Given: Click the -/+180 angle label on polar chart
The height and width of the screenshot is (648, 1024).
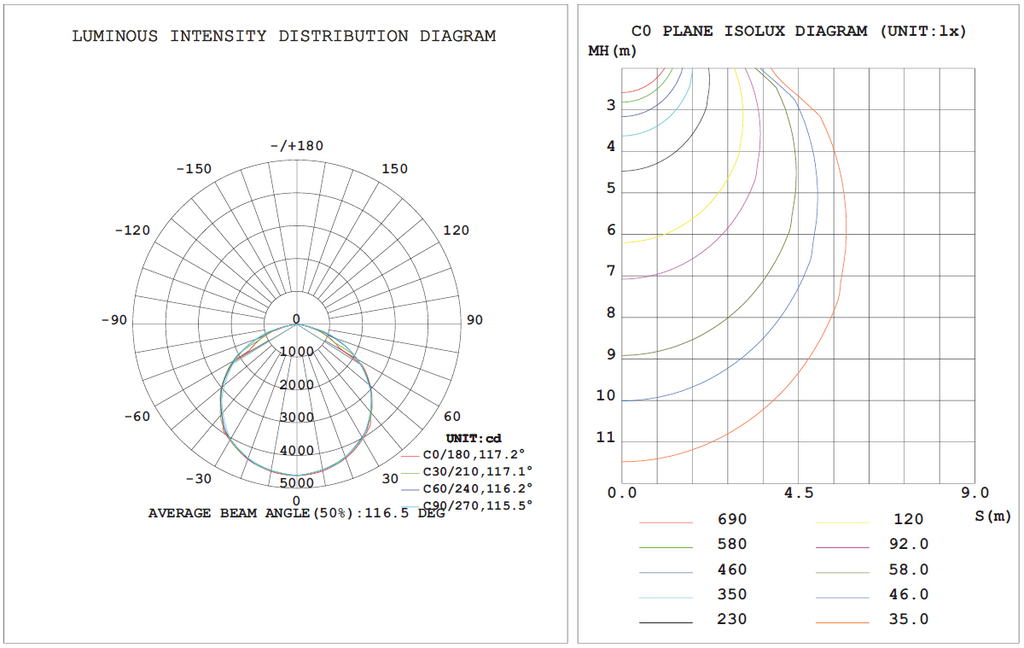Looking at the screenshot, I should click(297, 146).
